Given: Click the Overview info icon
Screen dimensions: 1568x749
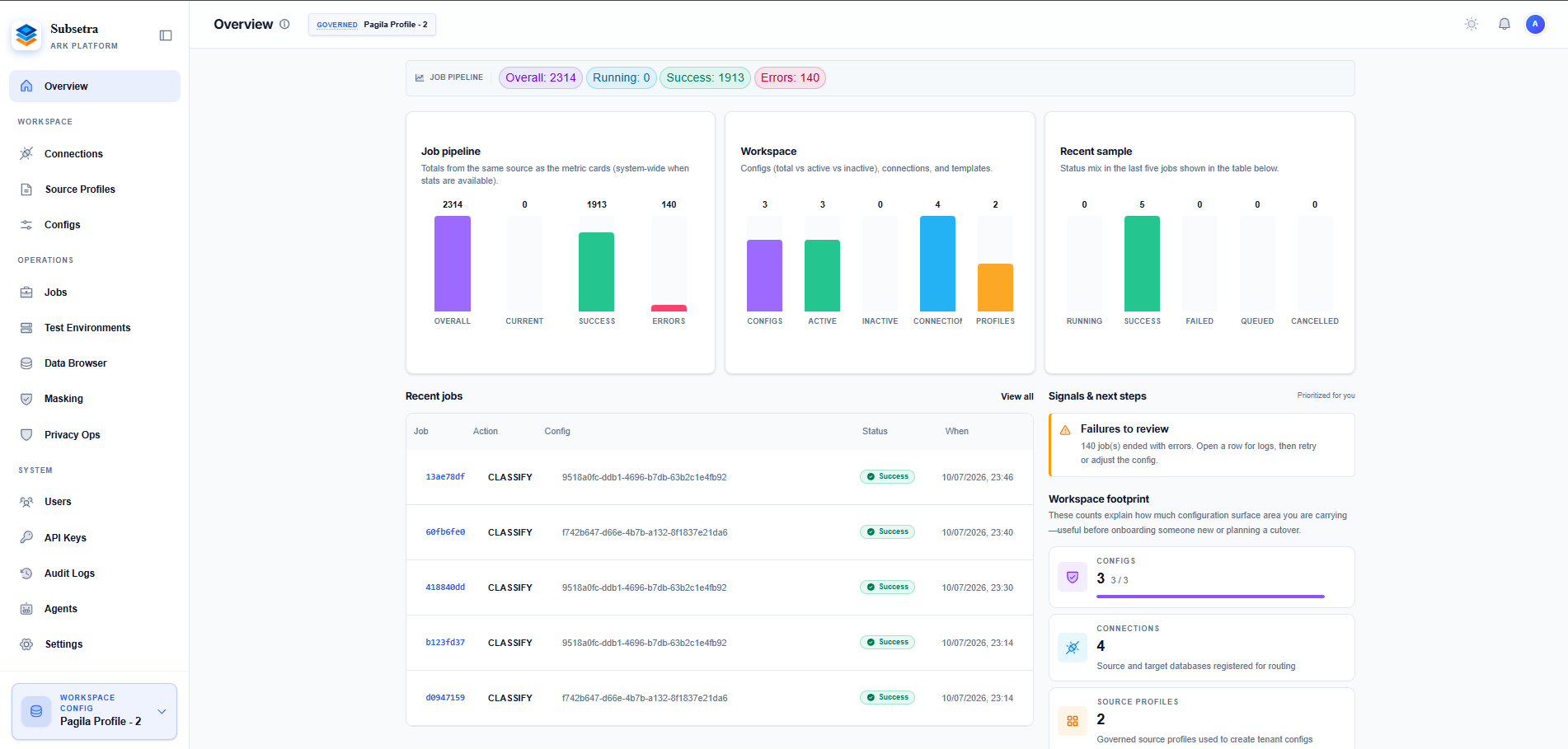Looking at the screenshot, I should [x=284, y=24].
